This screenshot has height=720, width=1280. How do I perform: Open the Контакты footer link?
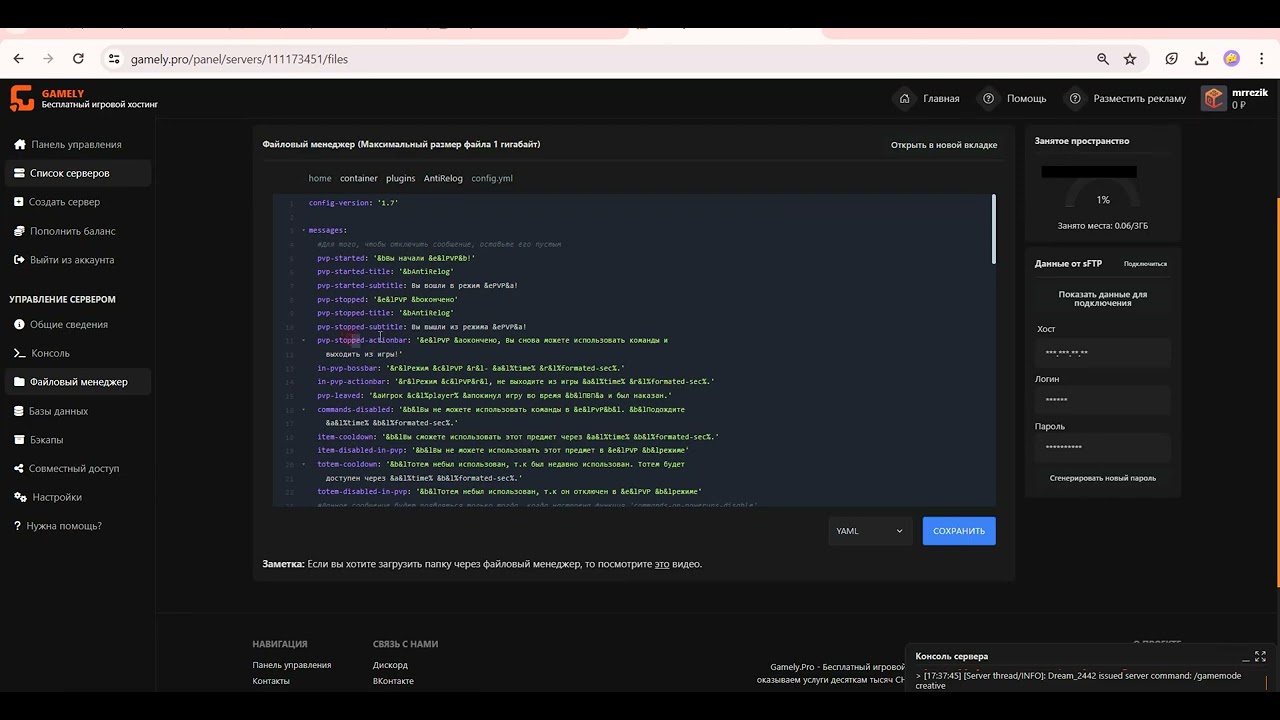click(x=271, y=681)
